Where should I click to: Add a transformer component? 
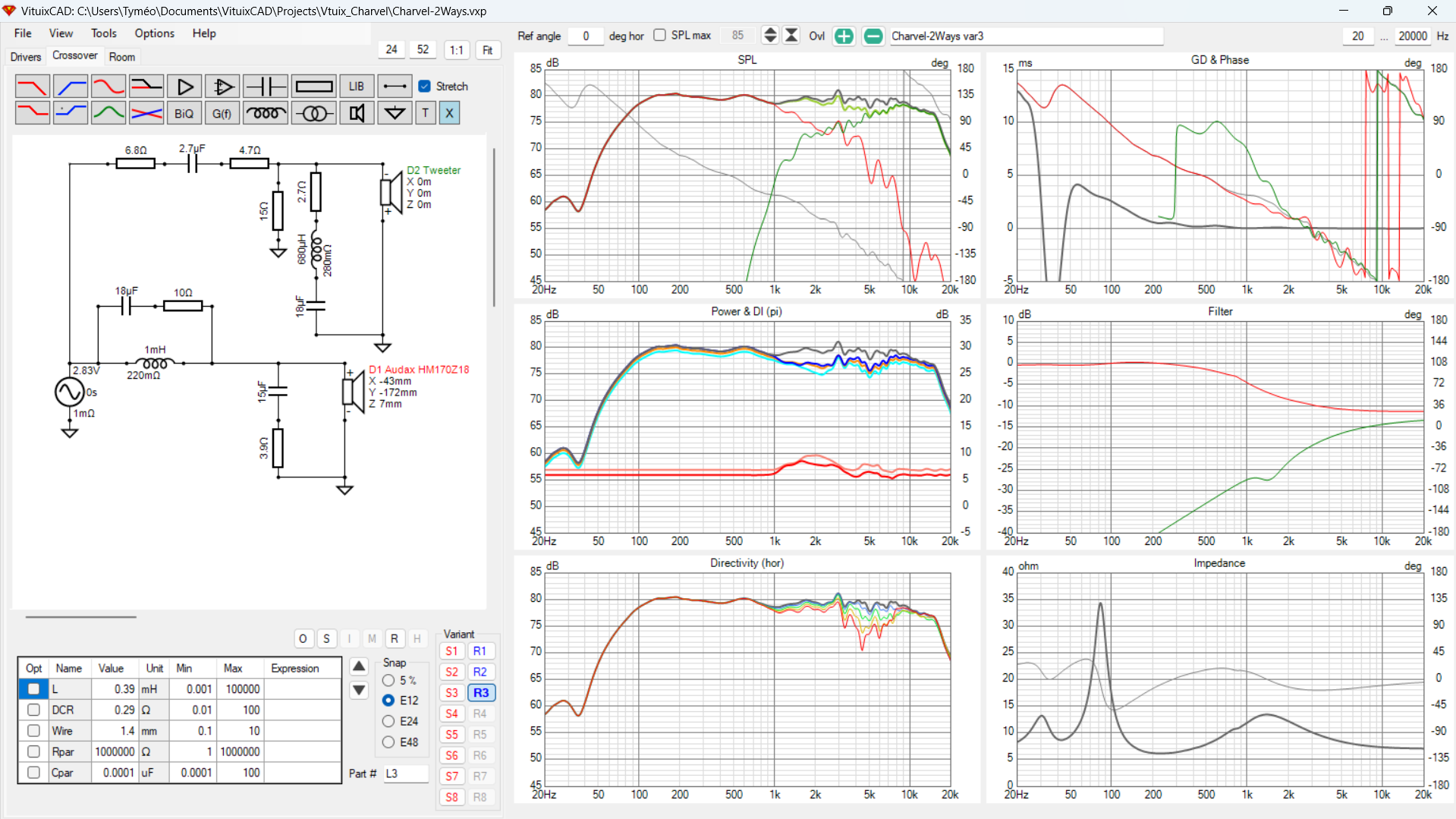point(313,113)
